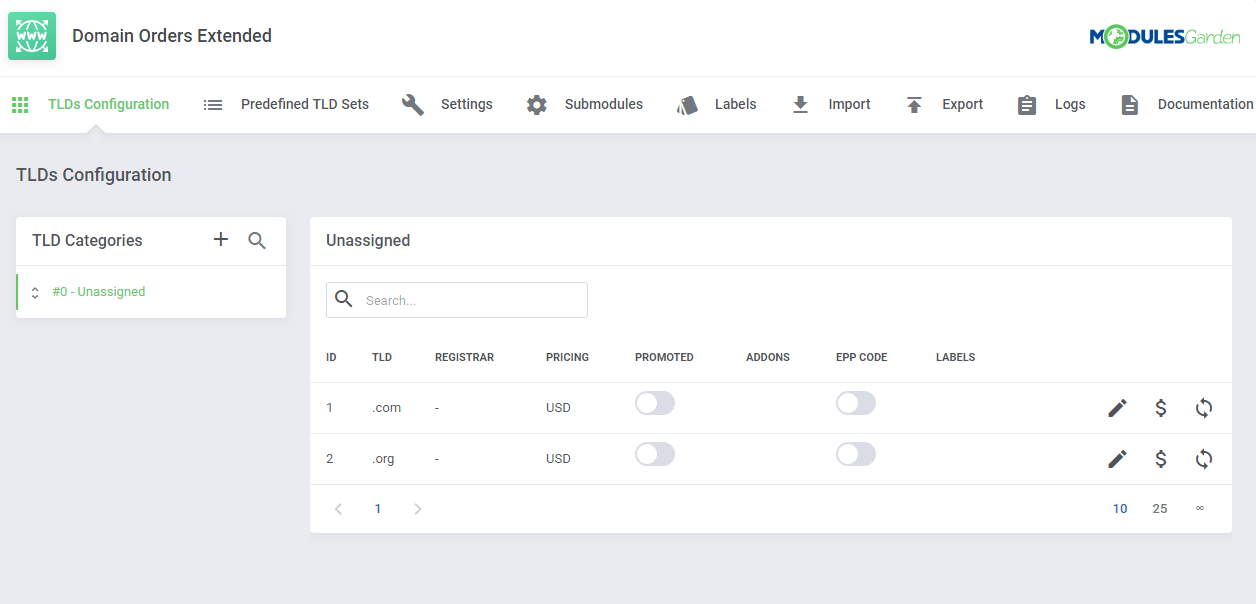Toggle EPP Code switch for .org
The width and height of the screenshot is (1256, 604).
coord(856,454)
